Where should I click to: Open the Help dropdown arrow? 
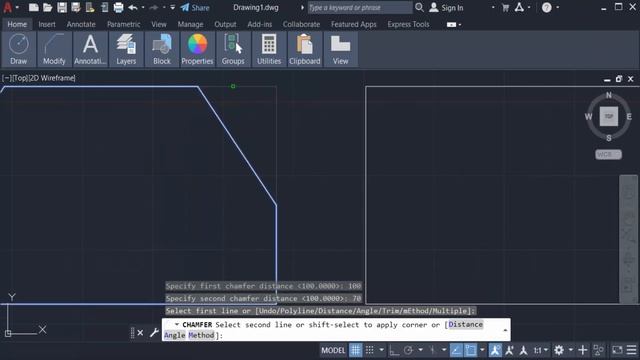[558, 7]
